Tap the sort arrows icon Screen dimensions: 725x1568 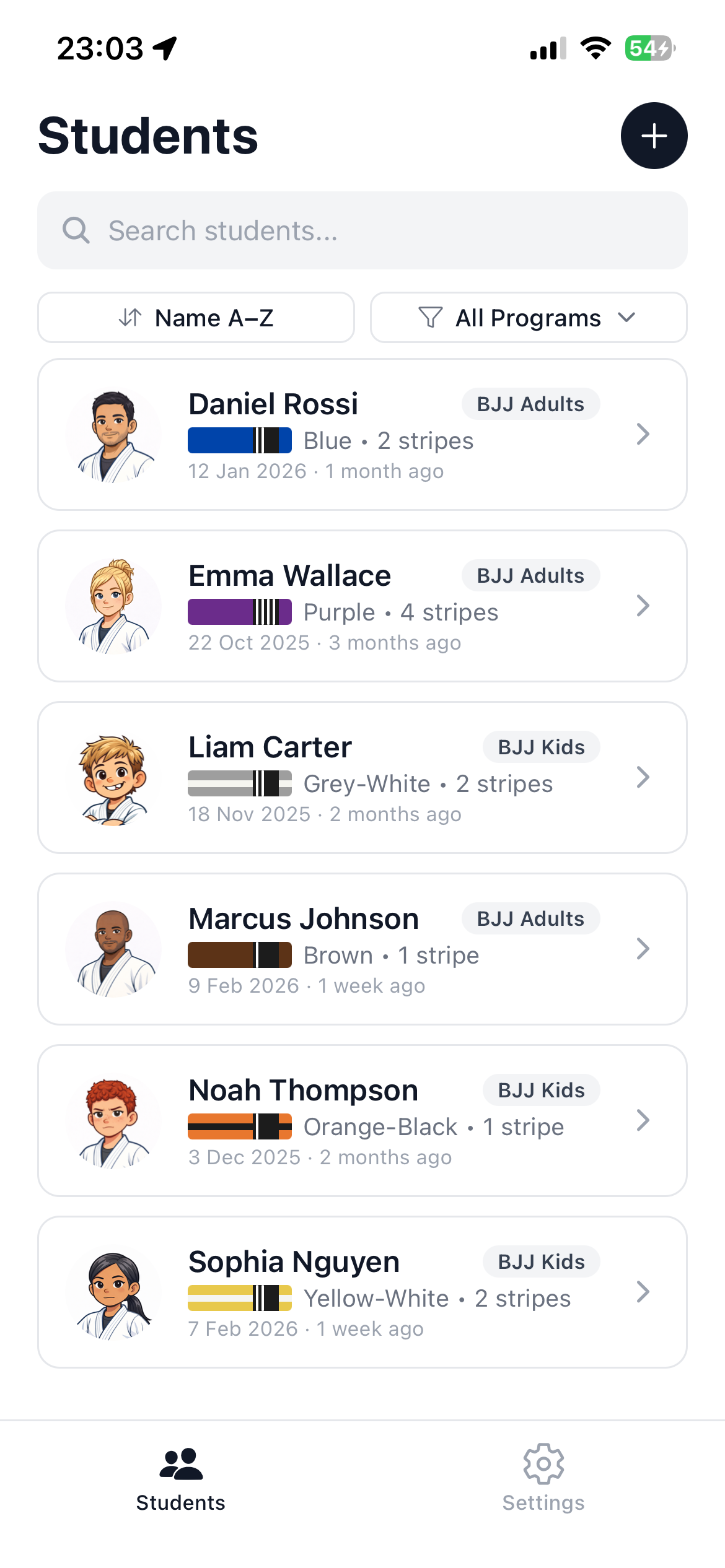(130, 318)
